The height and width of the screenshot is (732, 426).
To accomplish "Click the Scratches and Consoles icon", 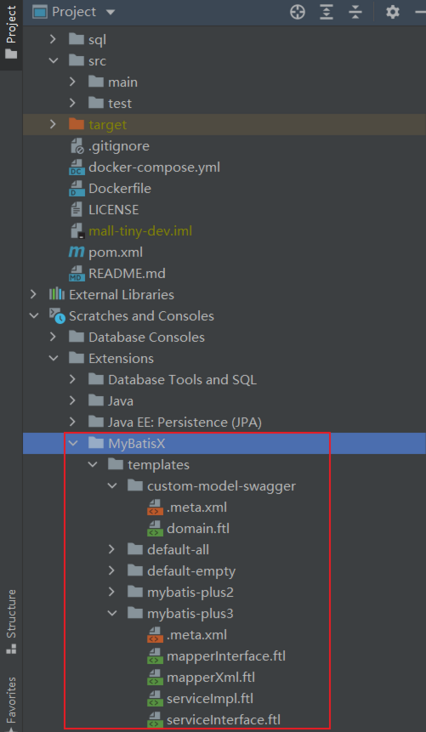I will 57,316.
